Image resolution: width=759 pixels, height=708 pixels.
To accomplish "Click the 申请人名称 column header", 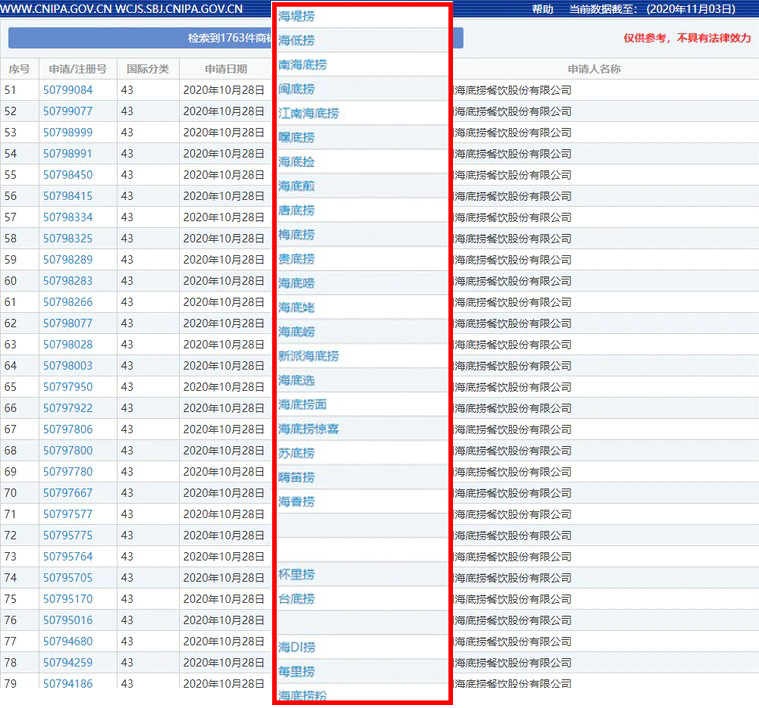I will (x=594, y=69).
